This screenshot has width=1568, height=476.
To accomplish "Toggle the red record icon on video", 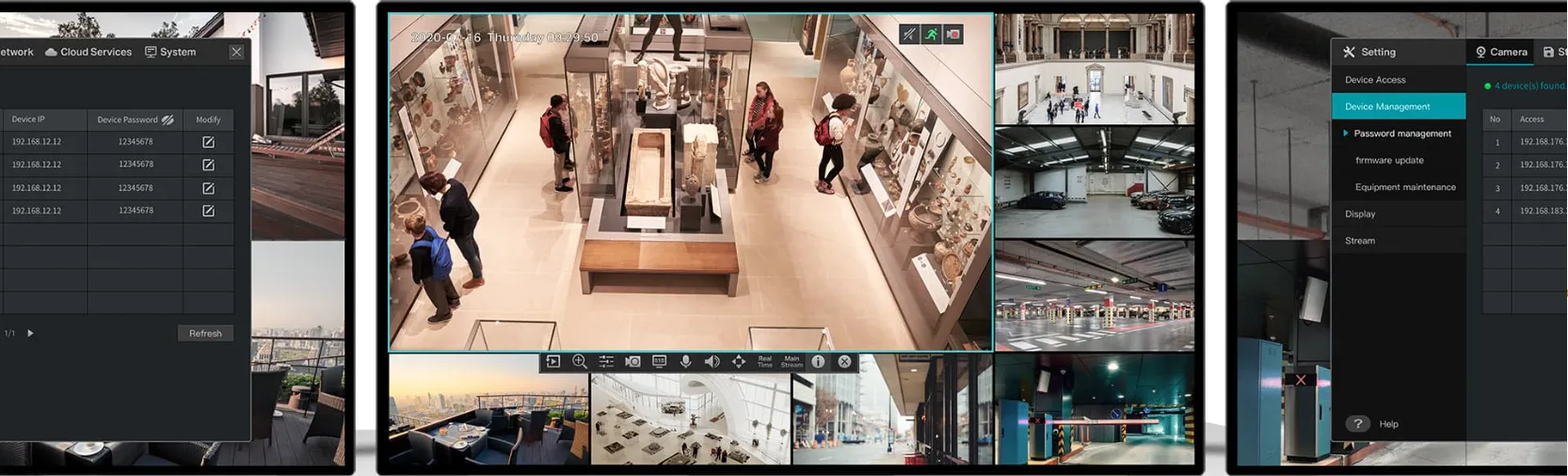I will click(953, 35).
